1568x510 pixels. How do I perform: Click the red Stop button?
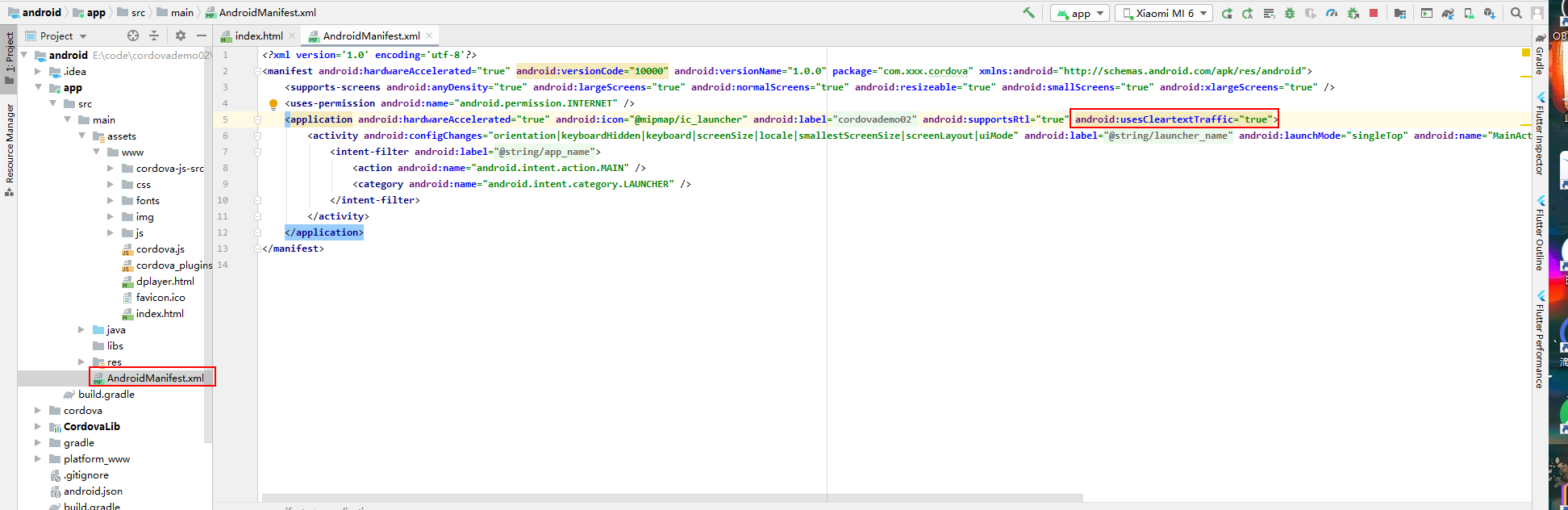coord(1374,13)
